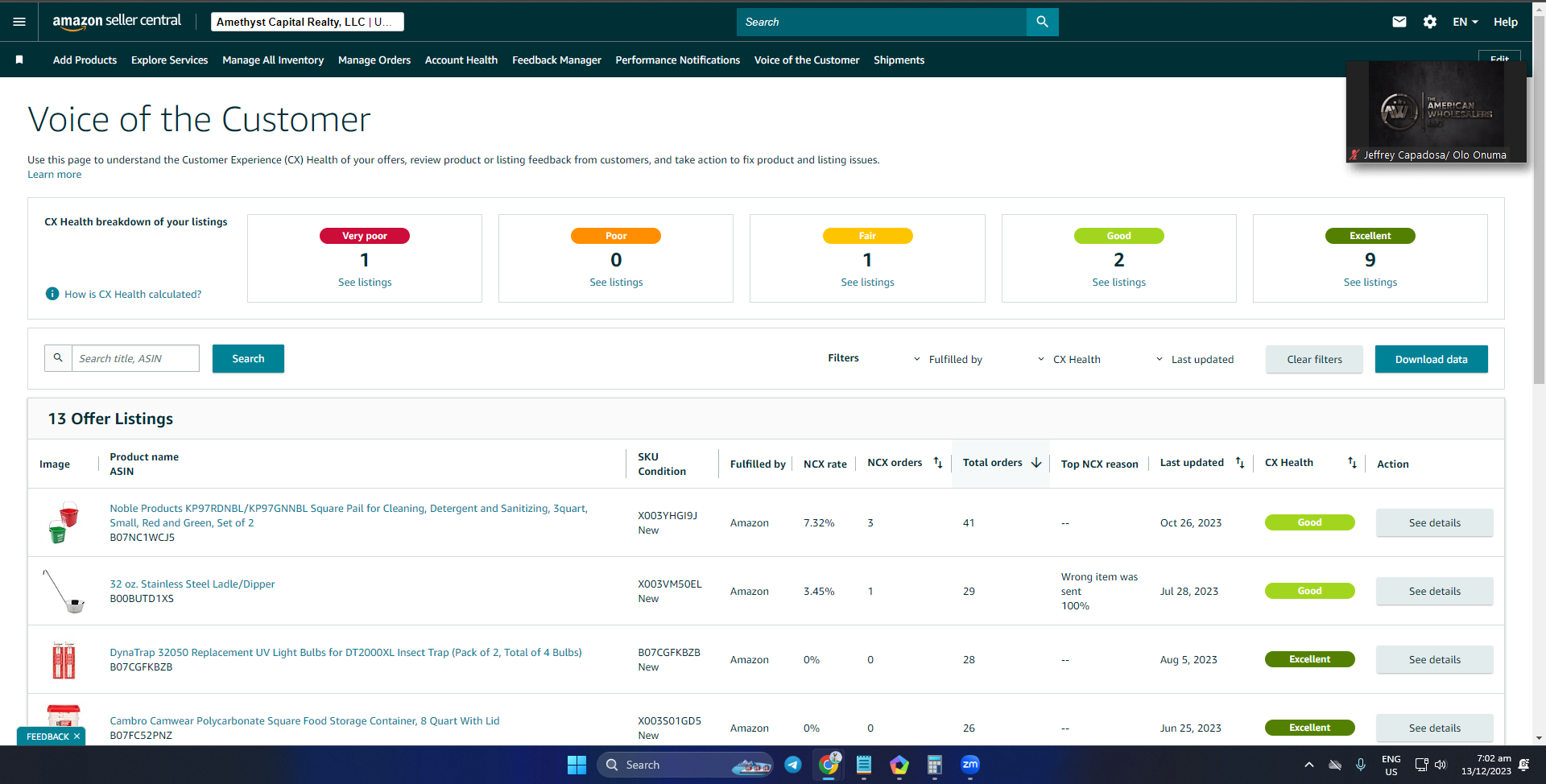This screenshot has width=1546, height=784.
Task: Click the magnifier icon beside title search
Action: coord(58,358)
